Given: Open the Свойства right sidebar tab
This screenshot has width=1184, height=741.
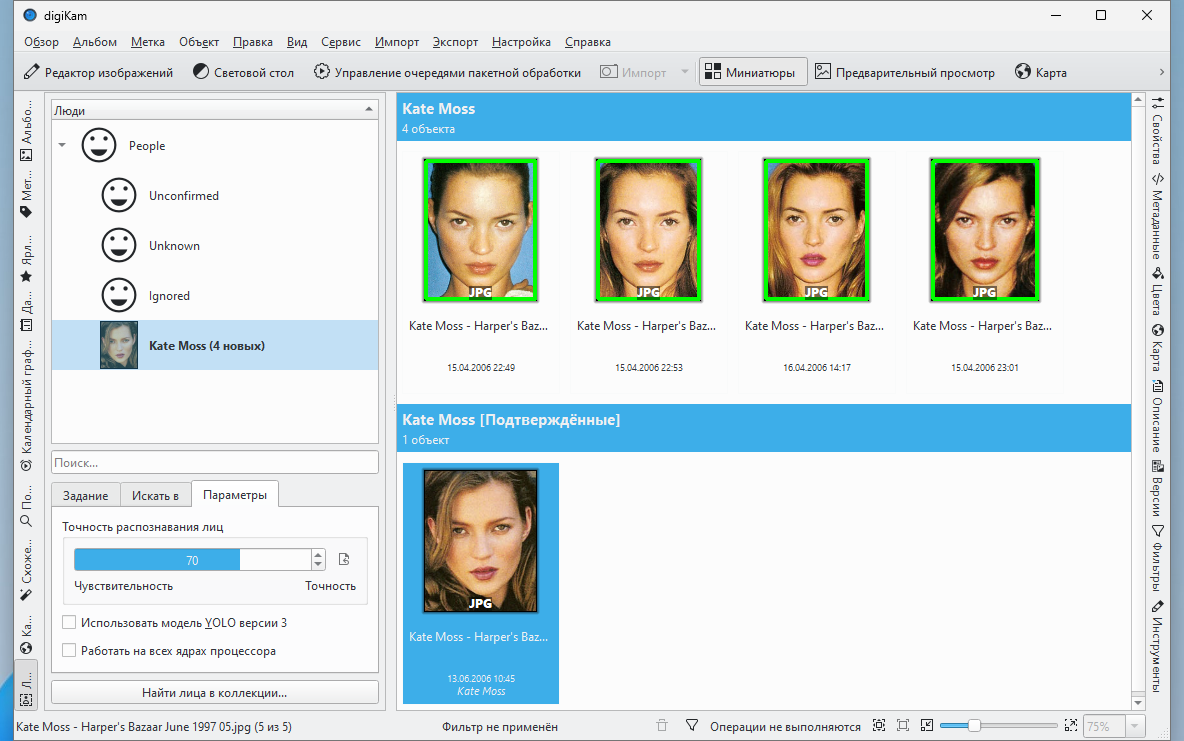Looking at the screenshot, I should [1157, 130].
